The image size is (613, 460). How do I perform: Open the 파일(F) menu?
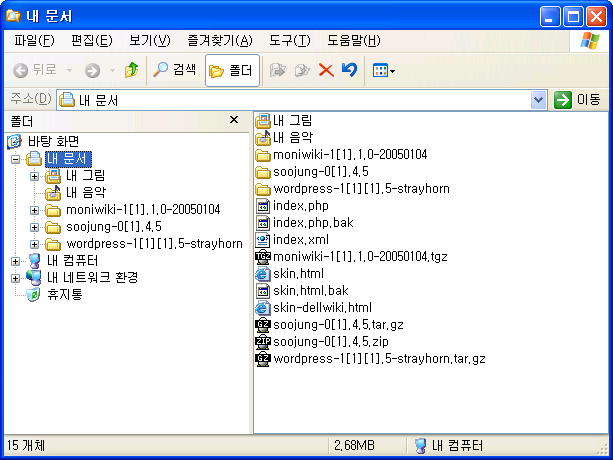[x=34, y=40]
